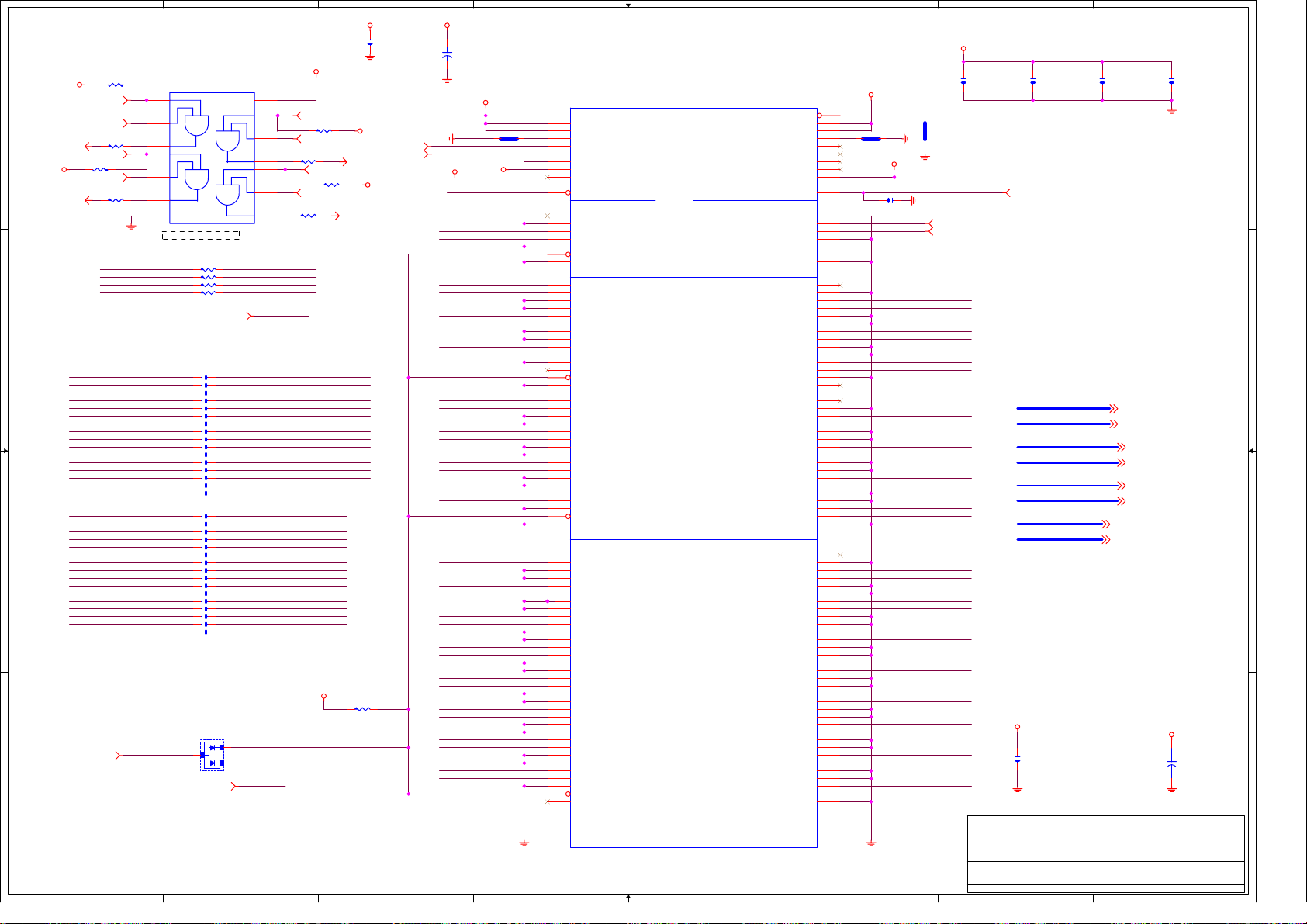Select the quad AND-gate IC symbol outline
Viewport: 1307px width, 924px height.
pos(212,157)
